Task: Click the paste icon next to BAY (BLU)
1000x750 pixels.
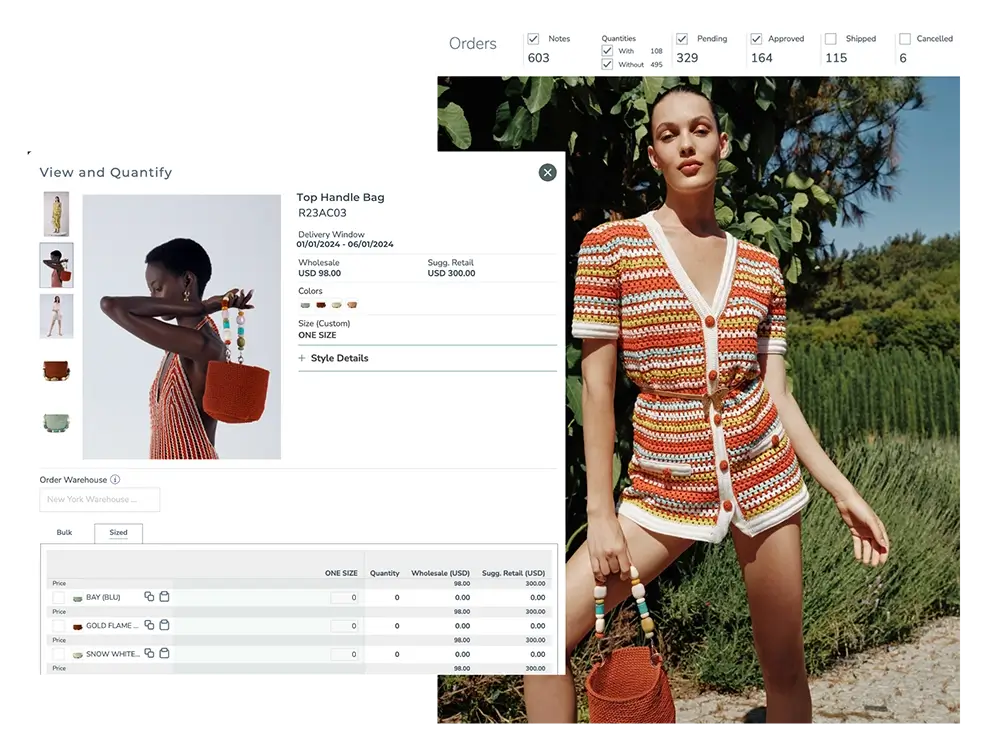Action: click(163, 595)
